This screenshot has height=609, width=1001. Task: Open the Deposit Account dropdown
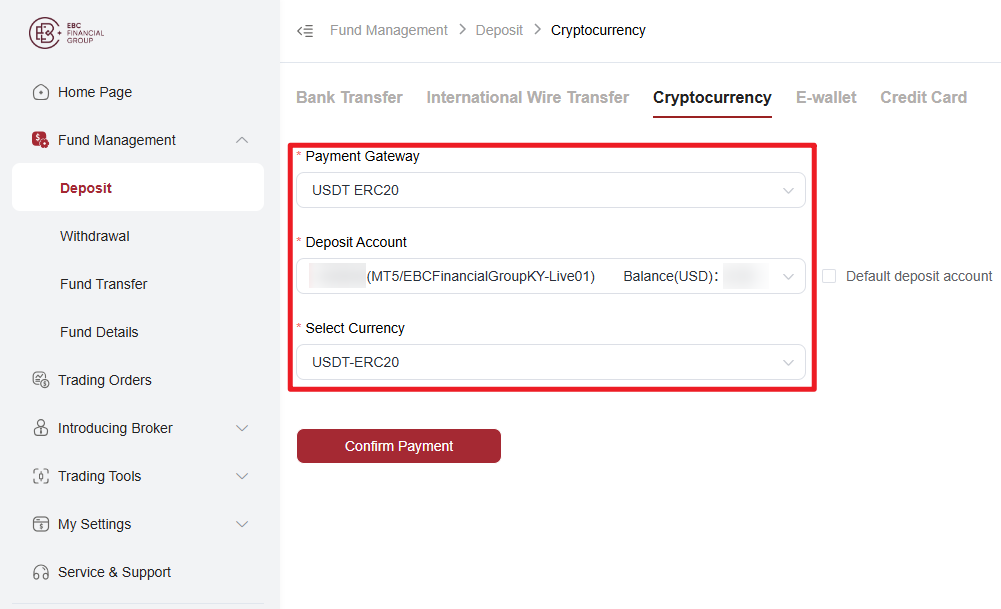tap(551, 276)
